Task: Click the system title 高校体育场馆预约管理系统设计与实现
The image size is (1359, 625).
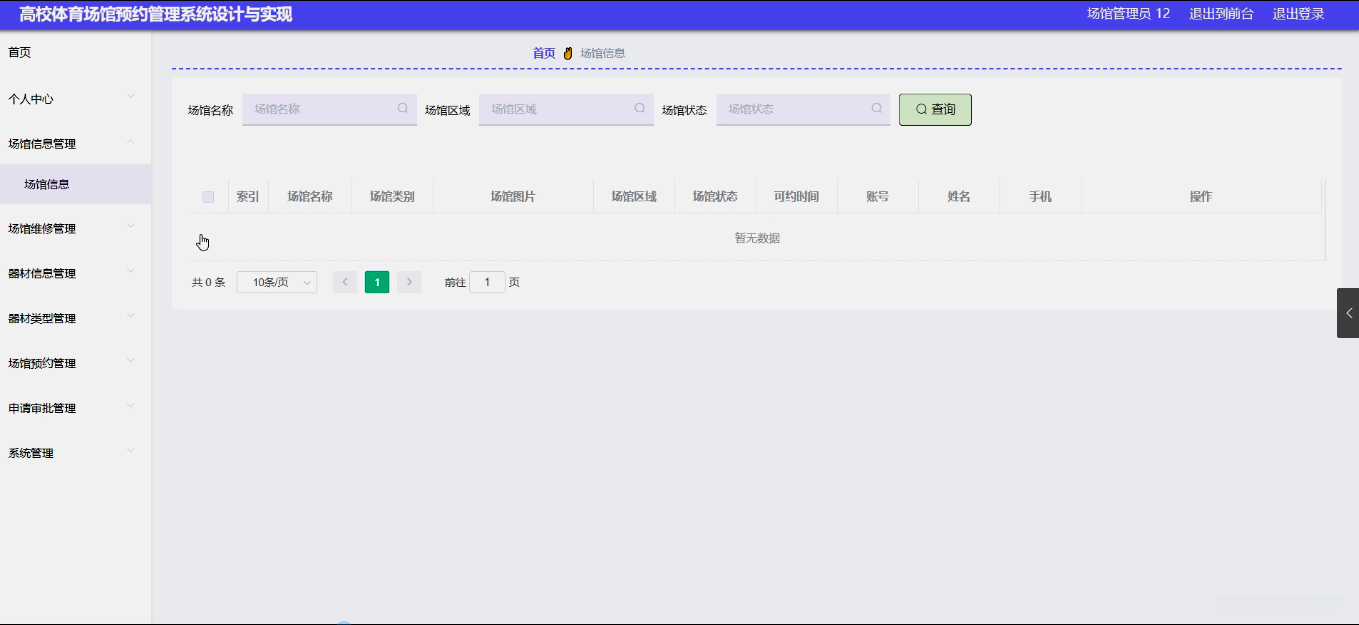Action: coord(156,14)
